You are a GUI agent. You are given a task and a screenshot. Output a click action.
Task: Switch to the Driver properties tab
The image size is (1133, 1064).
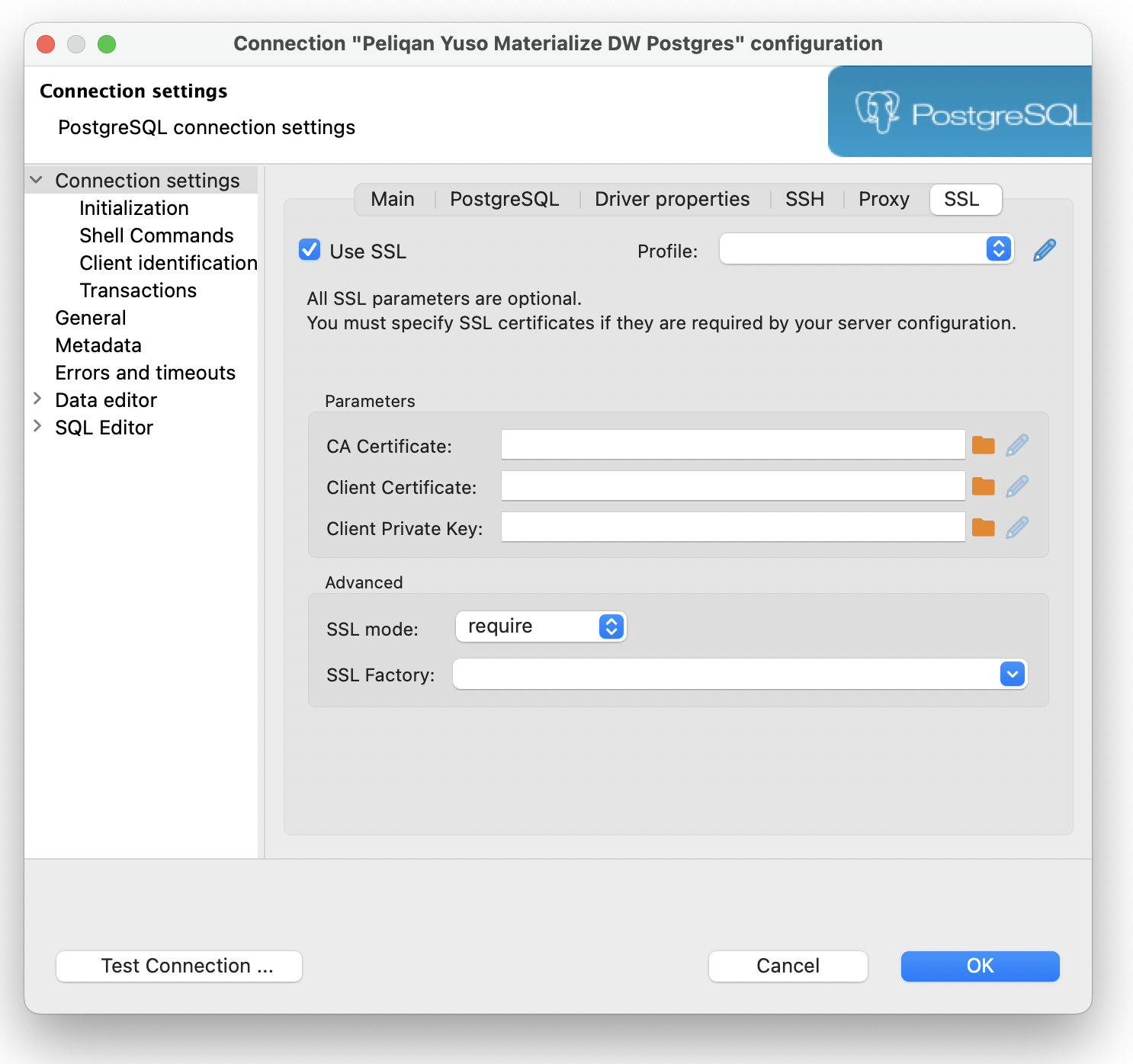[672, 199]
